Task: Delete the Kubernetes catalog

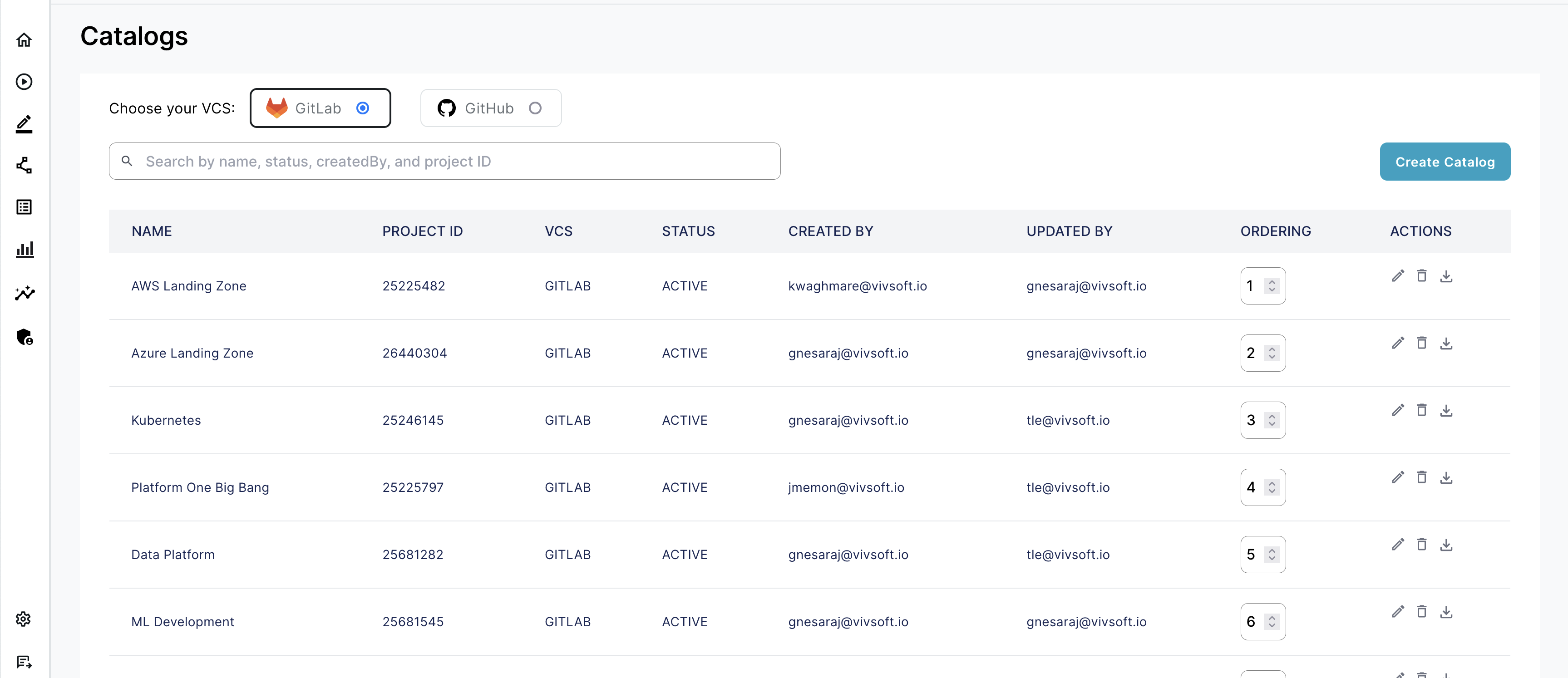Action: click(1421, 410)
